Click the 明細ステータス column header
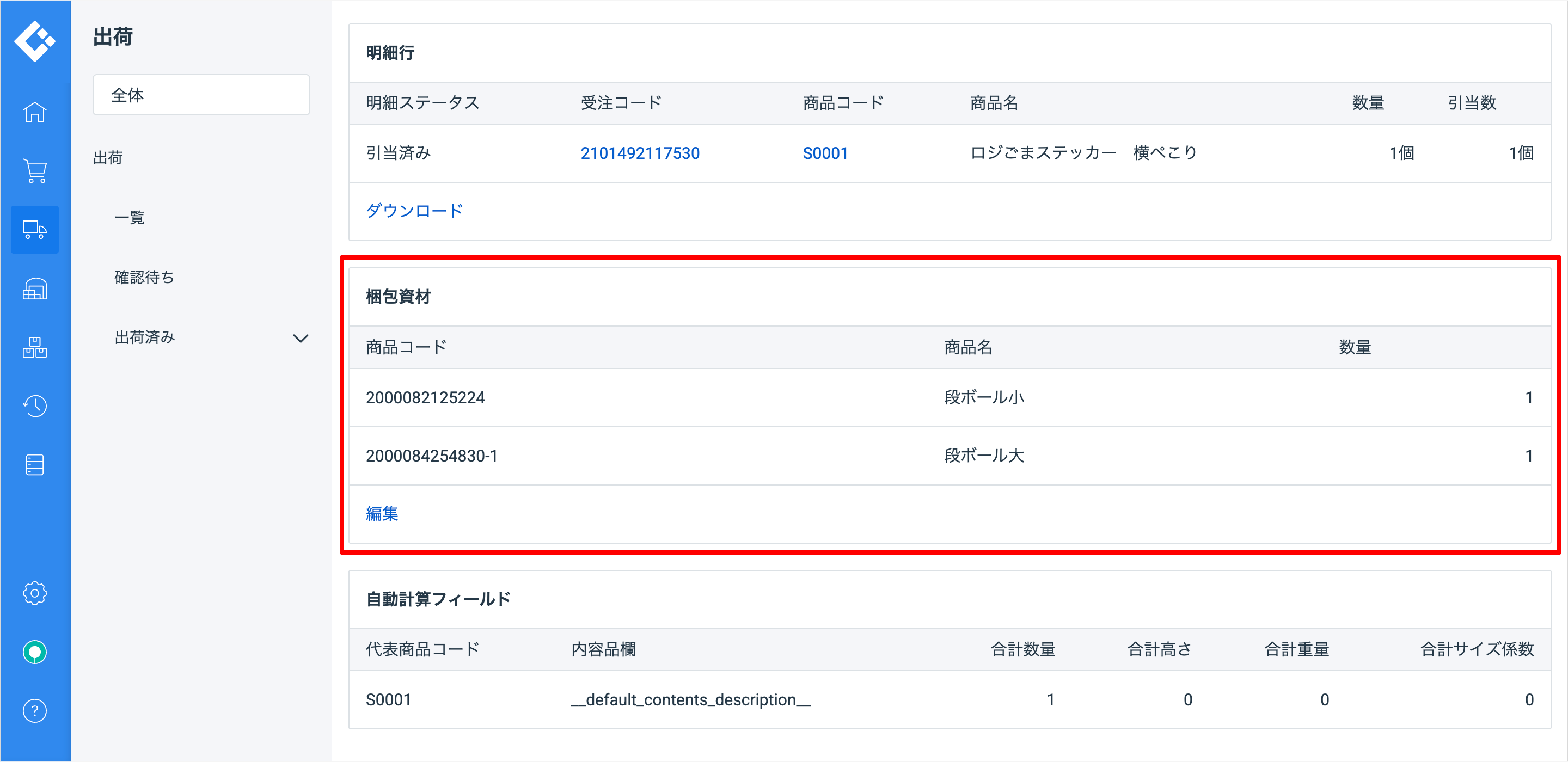 coord(422,103)
